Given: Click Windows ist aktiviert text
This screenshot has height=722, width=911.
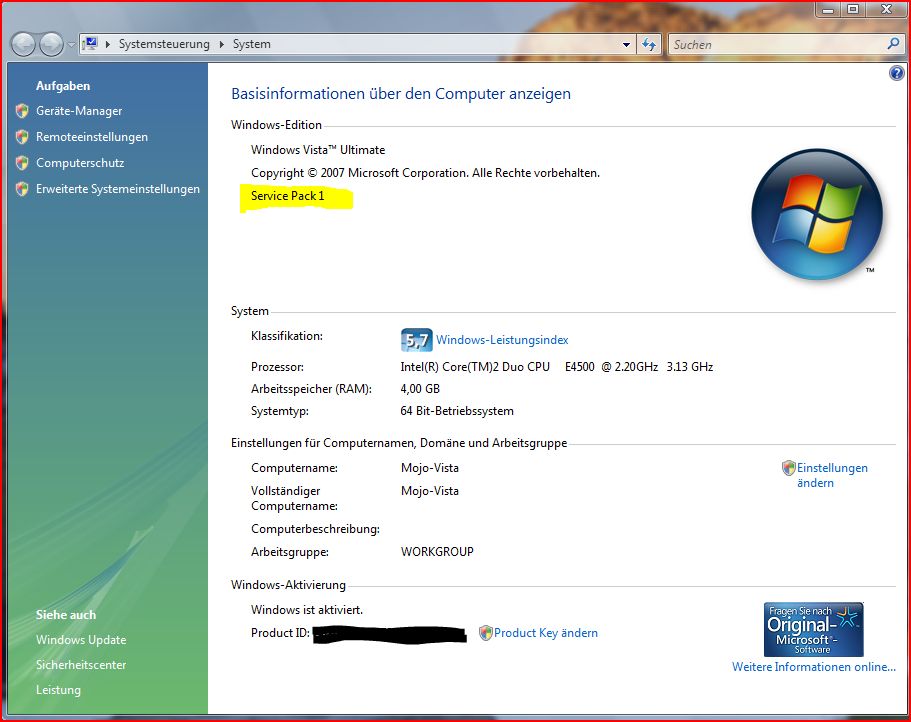Looking at the screenshot, I should tap(307, 610).
